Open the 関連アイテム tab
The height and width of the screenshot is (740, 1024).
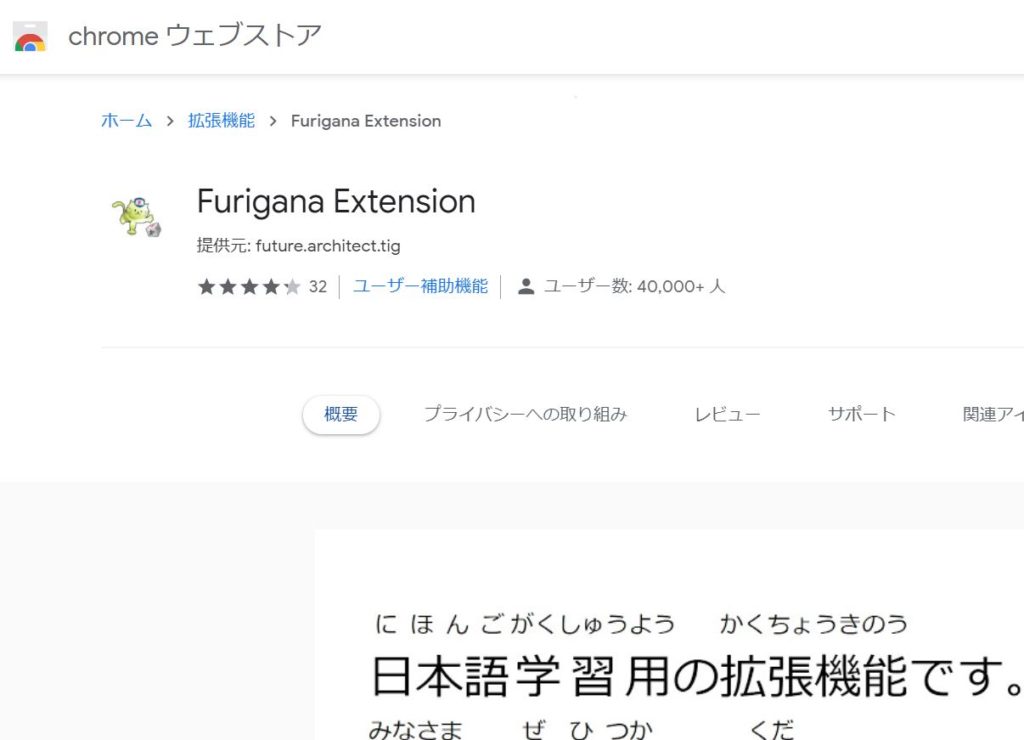pos(993,414)
